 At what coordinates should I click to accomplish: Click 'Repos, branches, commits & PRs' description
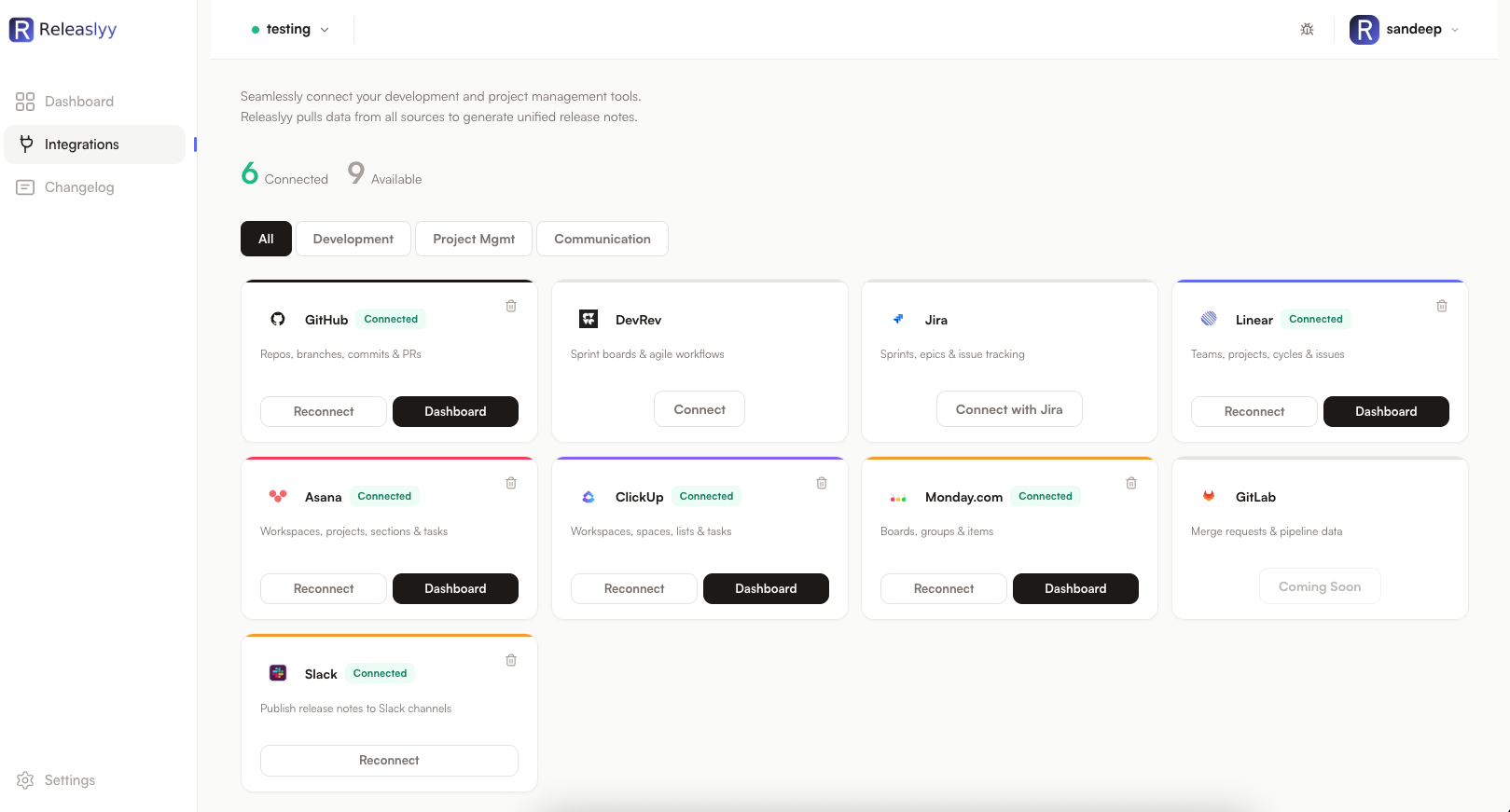(x=340, y=354)
